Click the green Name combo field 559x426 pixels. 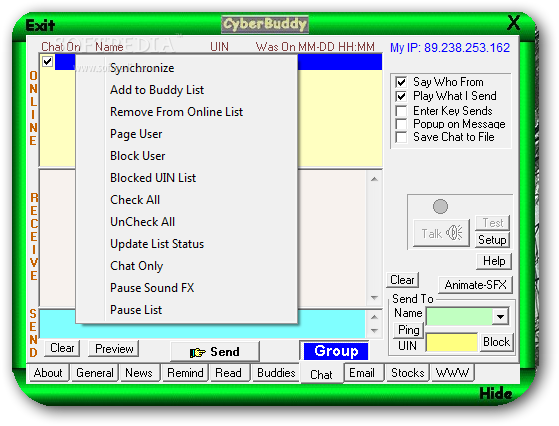(x=460, y=317)
